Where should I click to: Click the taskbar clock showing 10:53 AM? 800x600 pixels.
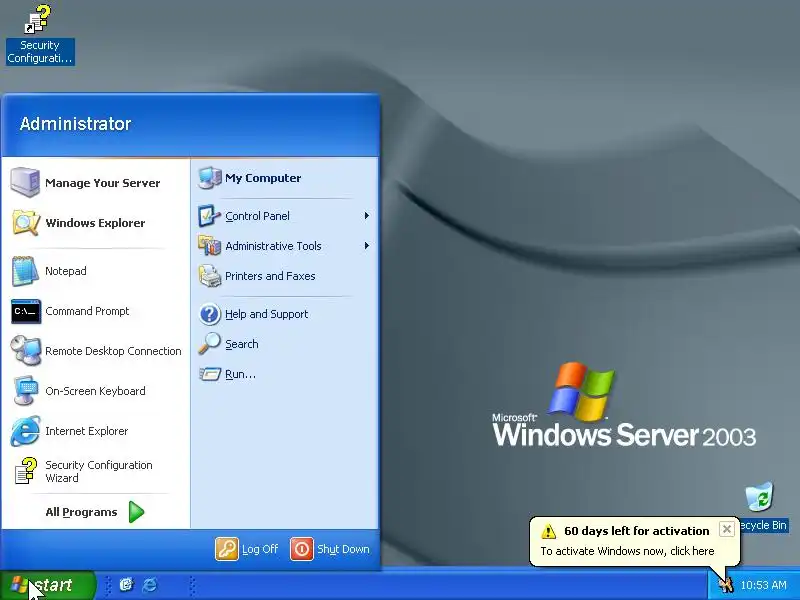pyautogui.click(x=763, y=585)
